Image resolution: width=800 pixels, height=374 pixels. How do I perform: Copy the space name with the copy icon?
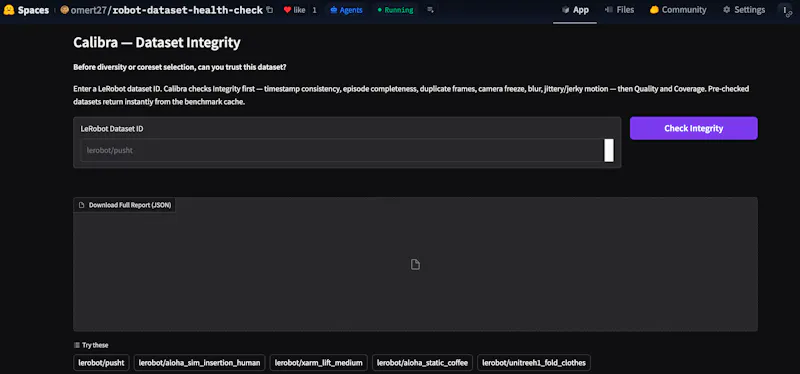click(270, 10)
